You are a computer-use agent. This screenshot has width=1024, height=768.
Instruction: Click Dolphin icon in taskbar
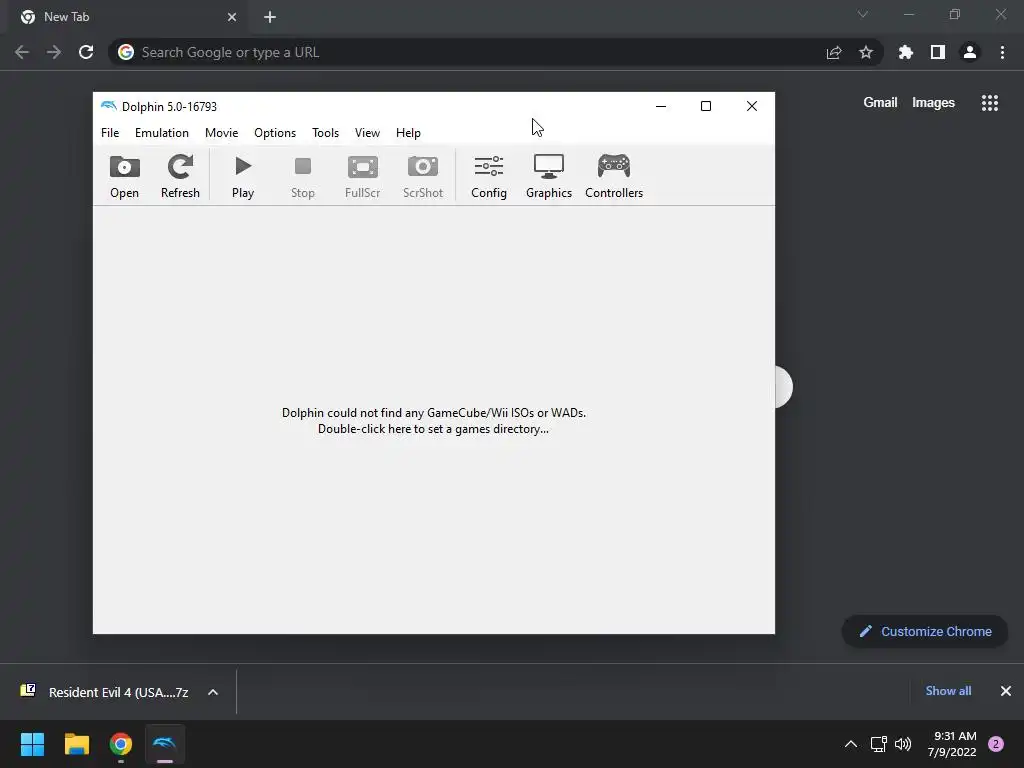pyautogui.click(x=165, y=744)
